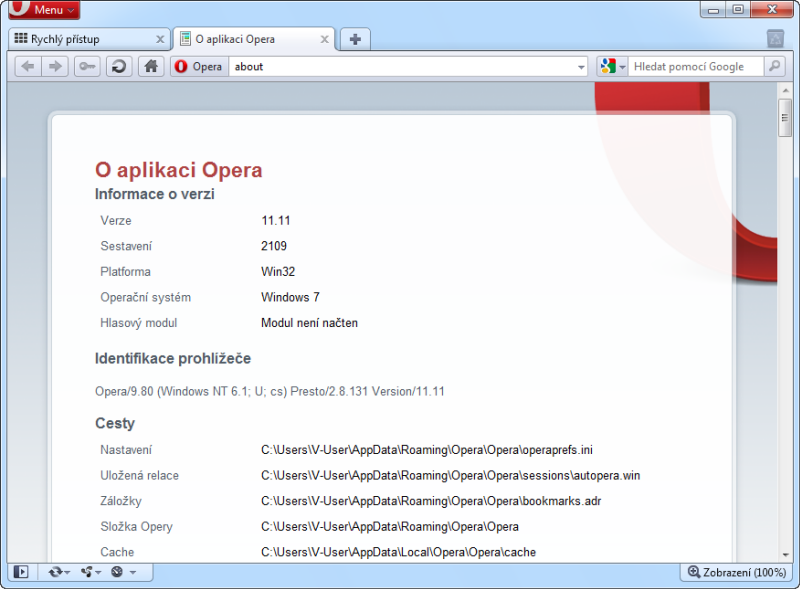Image resolution: width=800 pixels, height=589 pixels.
Task: Click the Informace o verzi heading
Action: pos(155,194)
